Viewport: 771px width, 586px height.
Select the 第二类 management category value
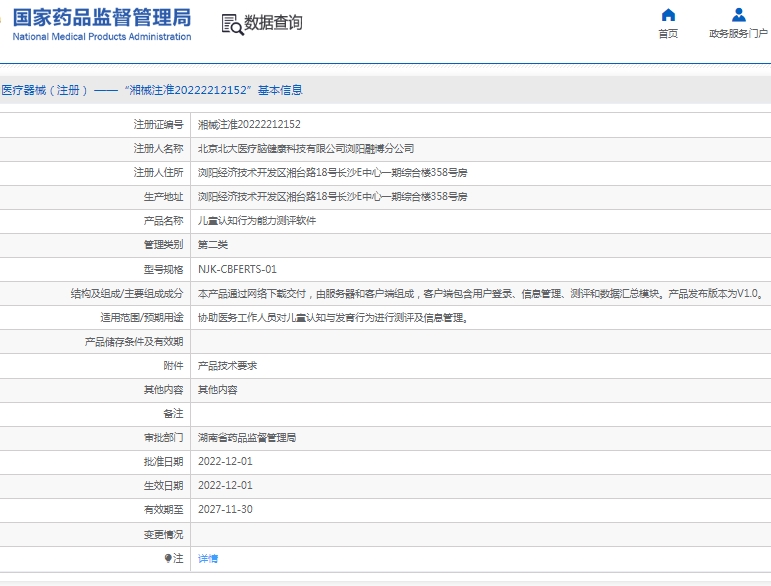coord(212,245)
